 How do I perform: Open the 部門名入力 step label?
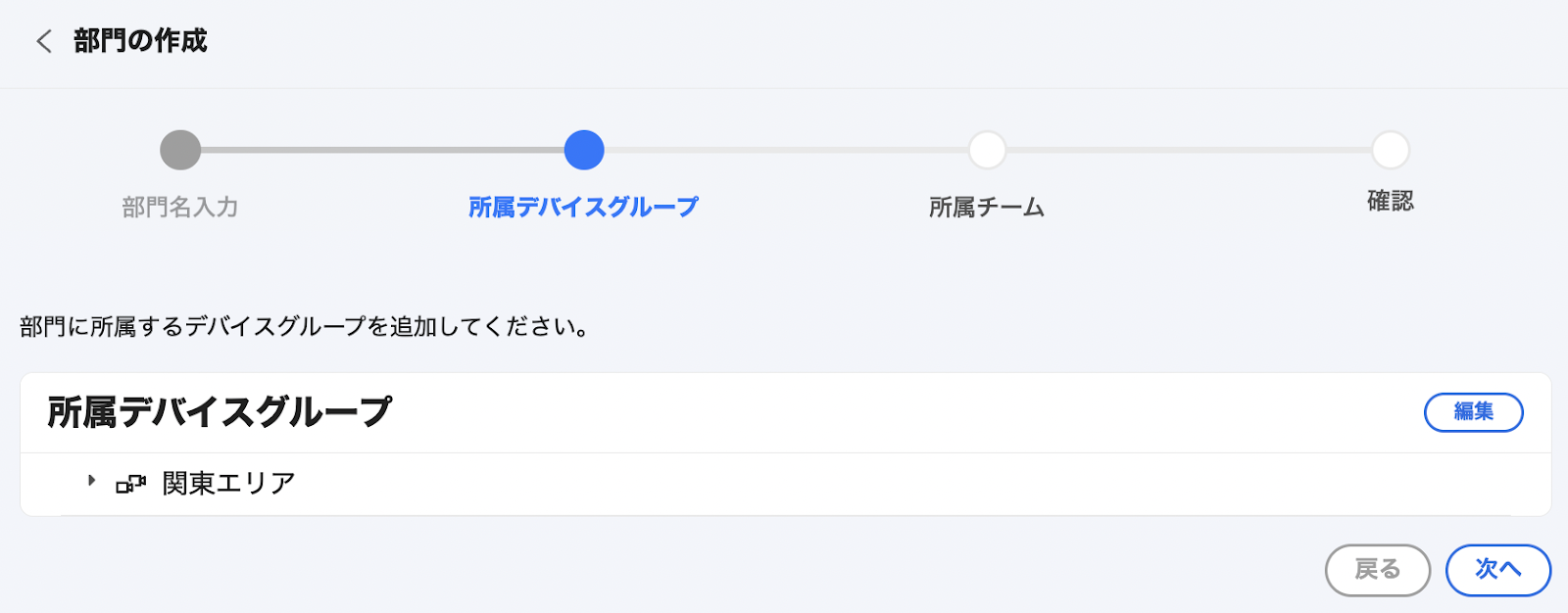tap(180, 207)
